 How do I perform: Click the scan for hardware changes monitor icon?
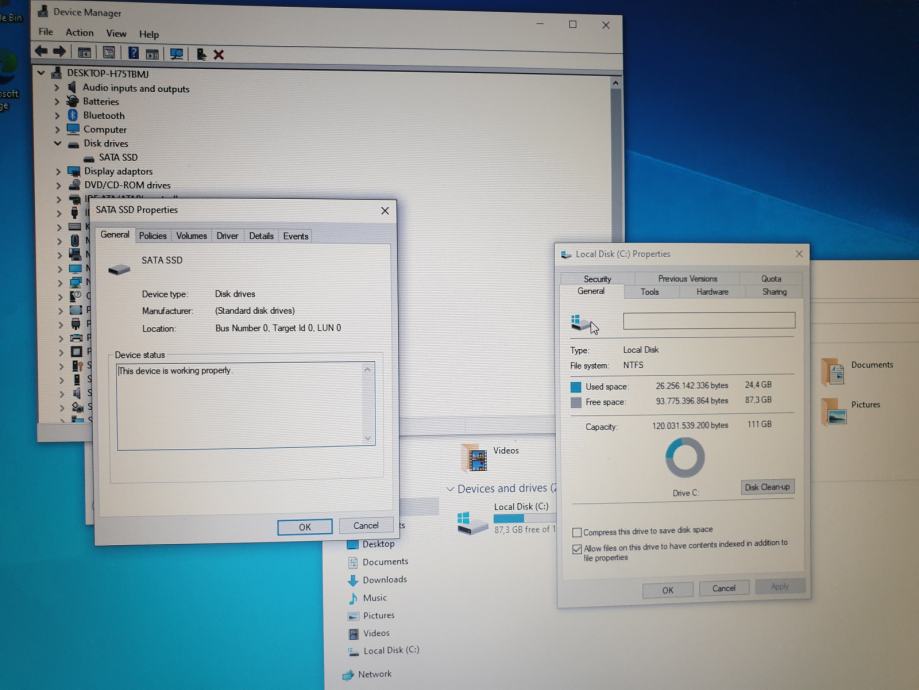click(x=177, y=54)
